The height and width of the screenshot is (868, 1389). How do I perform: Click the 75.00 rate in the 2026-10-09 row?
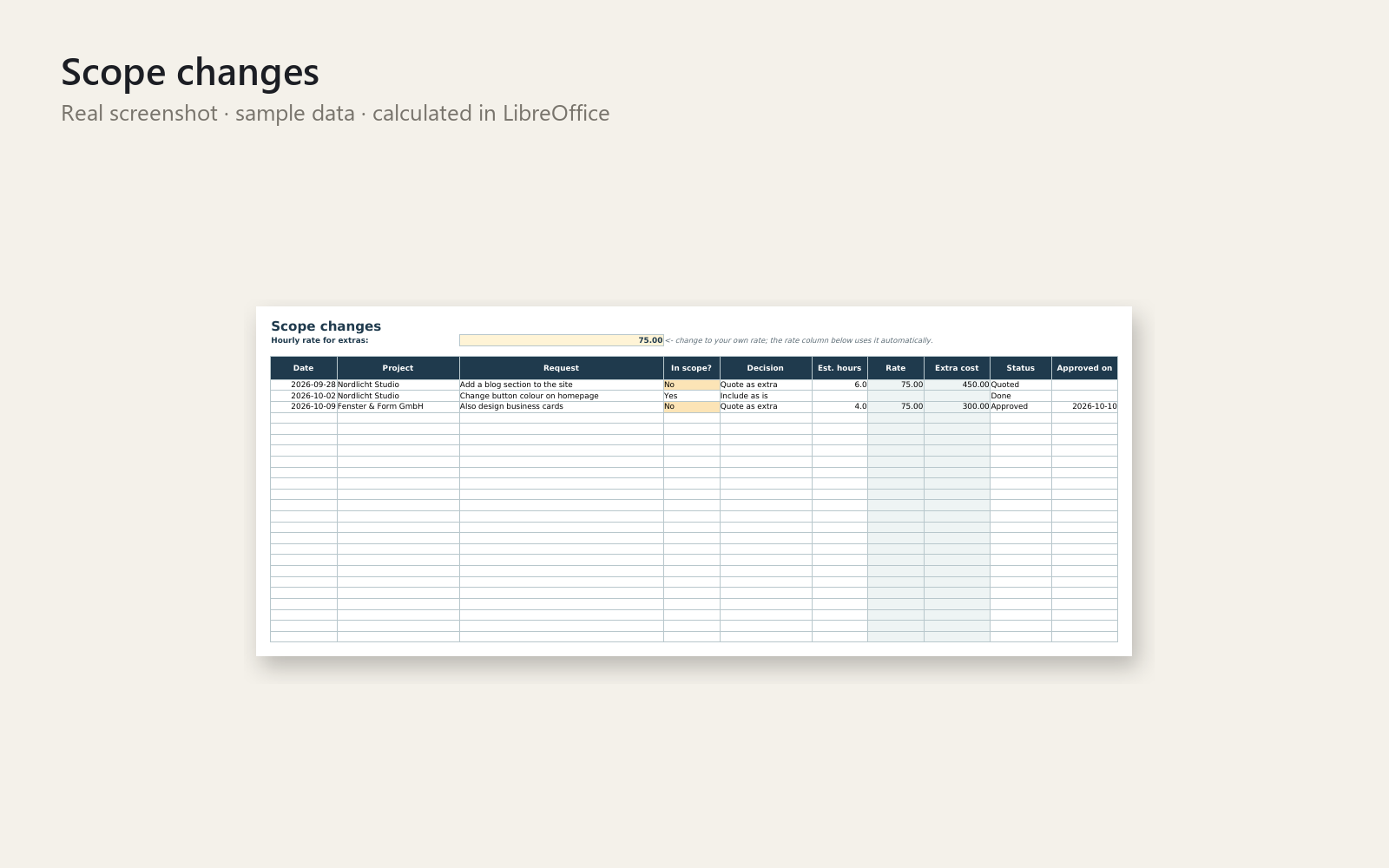point(896,406)
